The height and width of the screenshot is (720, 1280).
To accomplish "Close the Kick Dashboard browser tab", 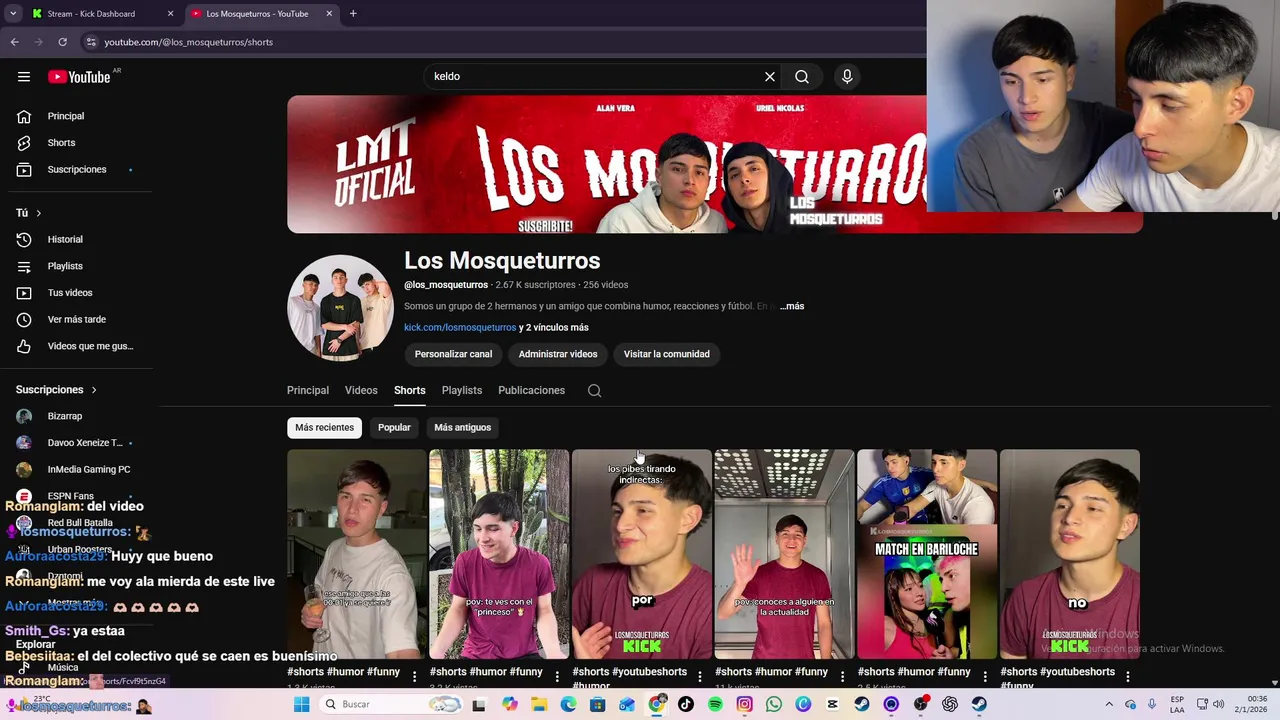I will 170,14.
